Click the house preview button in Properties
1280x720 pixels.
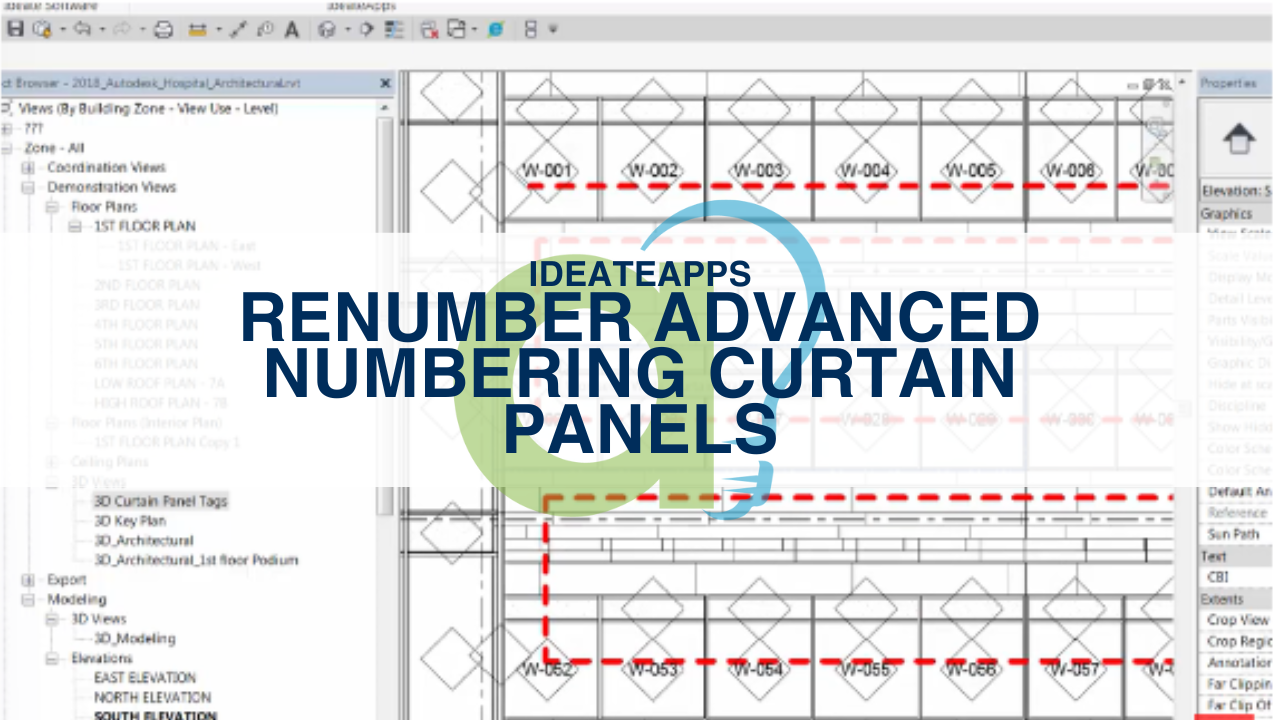(1240, 140)
